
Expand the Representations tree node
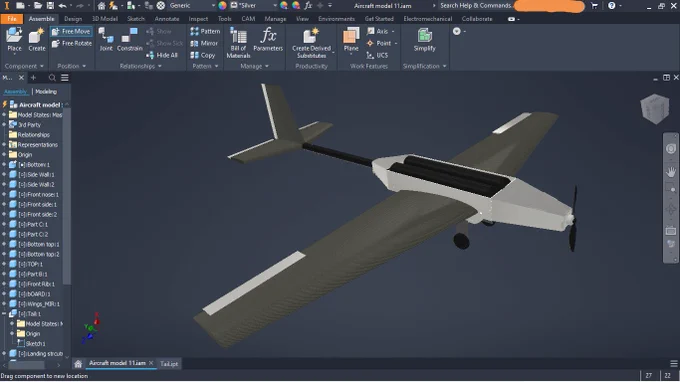[4, 145]
